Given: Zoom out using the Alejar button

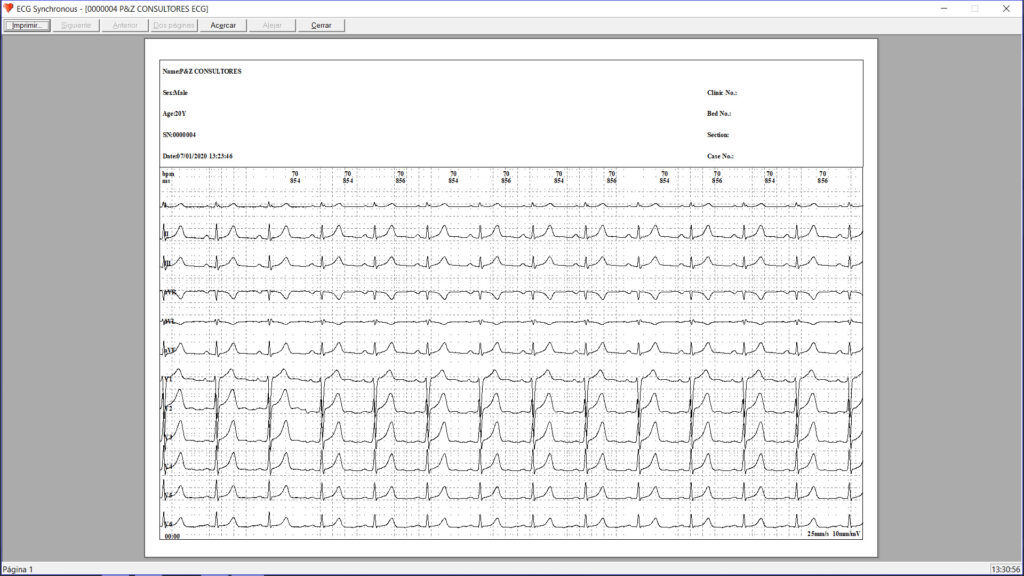Looking at the screenshot, I should tap(272, 25).
